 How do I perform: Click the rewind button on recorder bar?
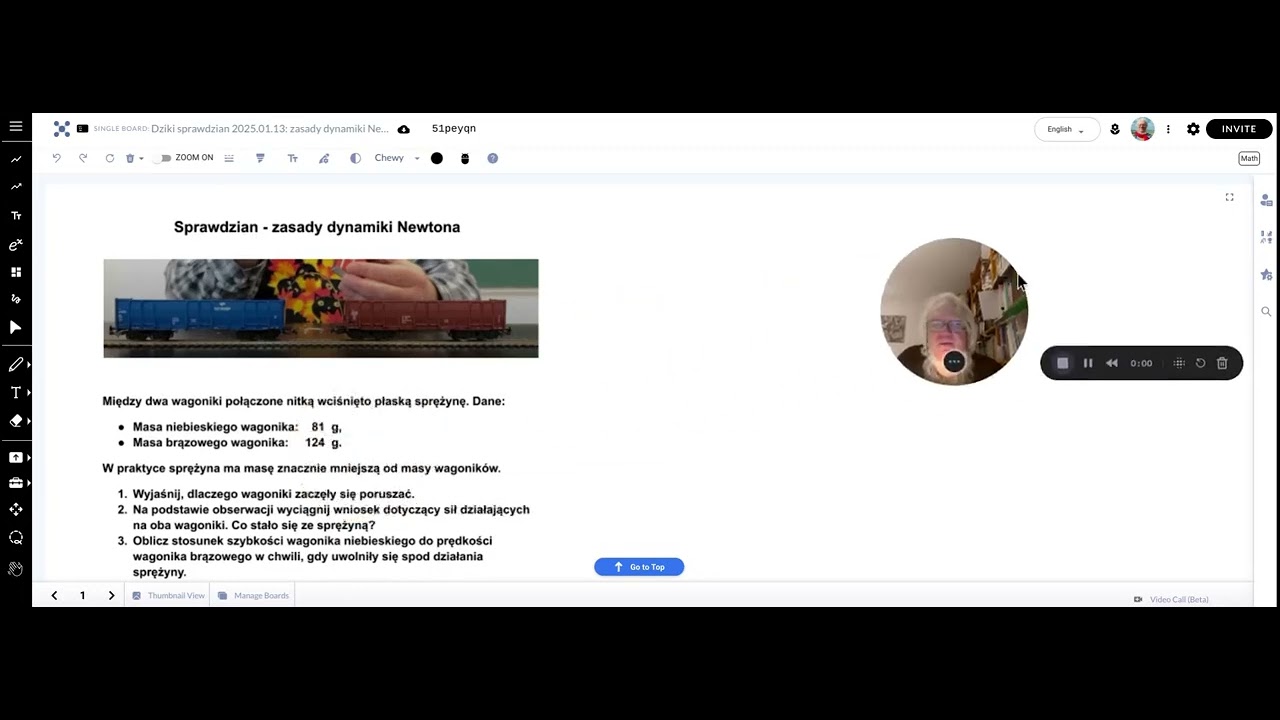coord(1112,363)
